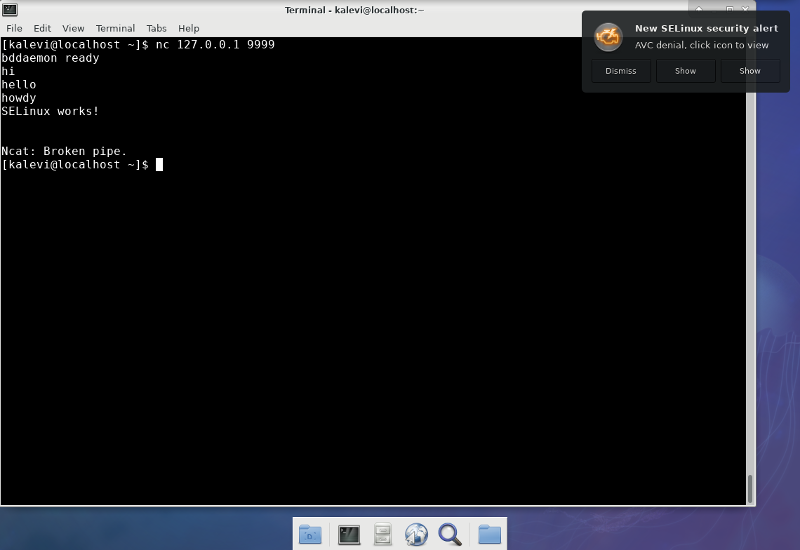800x550 pixels.
Task: Open the desktop folder in the dock
Action: [x=311, y=534]
